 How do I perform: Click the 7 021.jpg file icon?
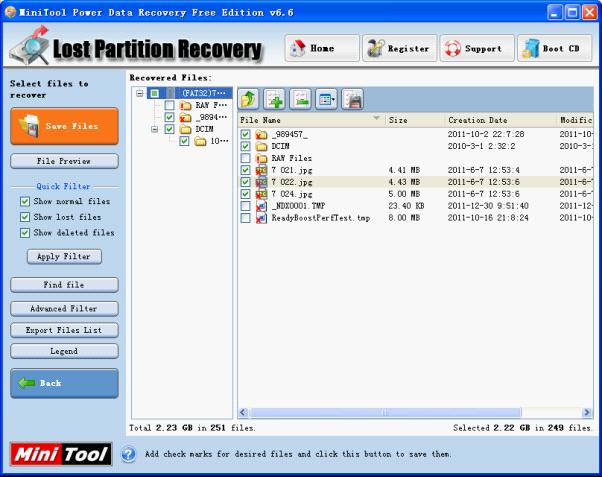pyautogui.click(x=261, y=170)
